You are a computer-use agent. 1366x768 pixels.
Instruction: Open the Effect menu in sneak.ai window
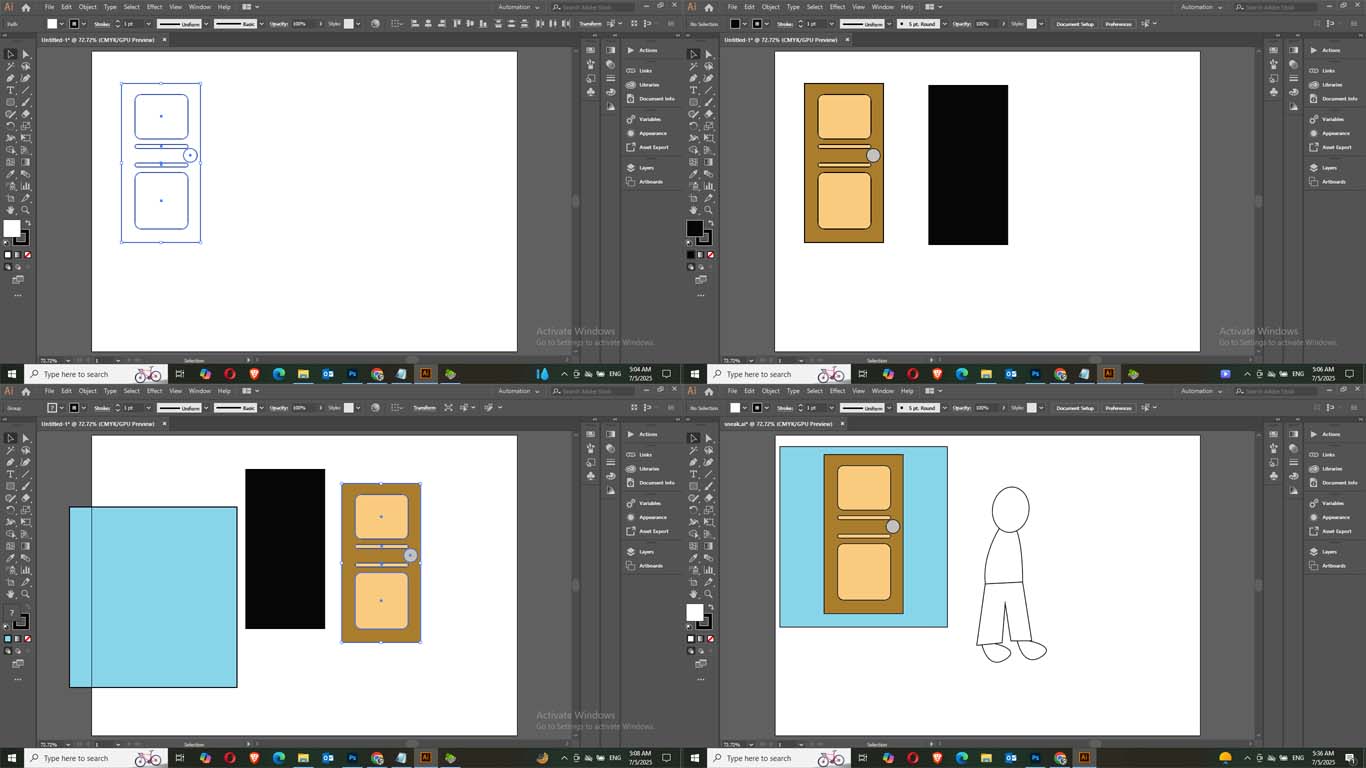(837, 391)
